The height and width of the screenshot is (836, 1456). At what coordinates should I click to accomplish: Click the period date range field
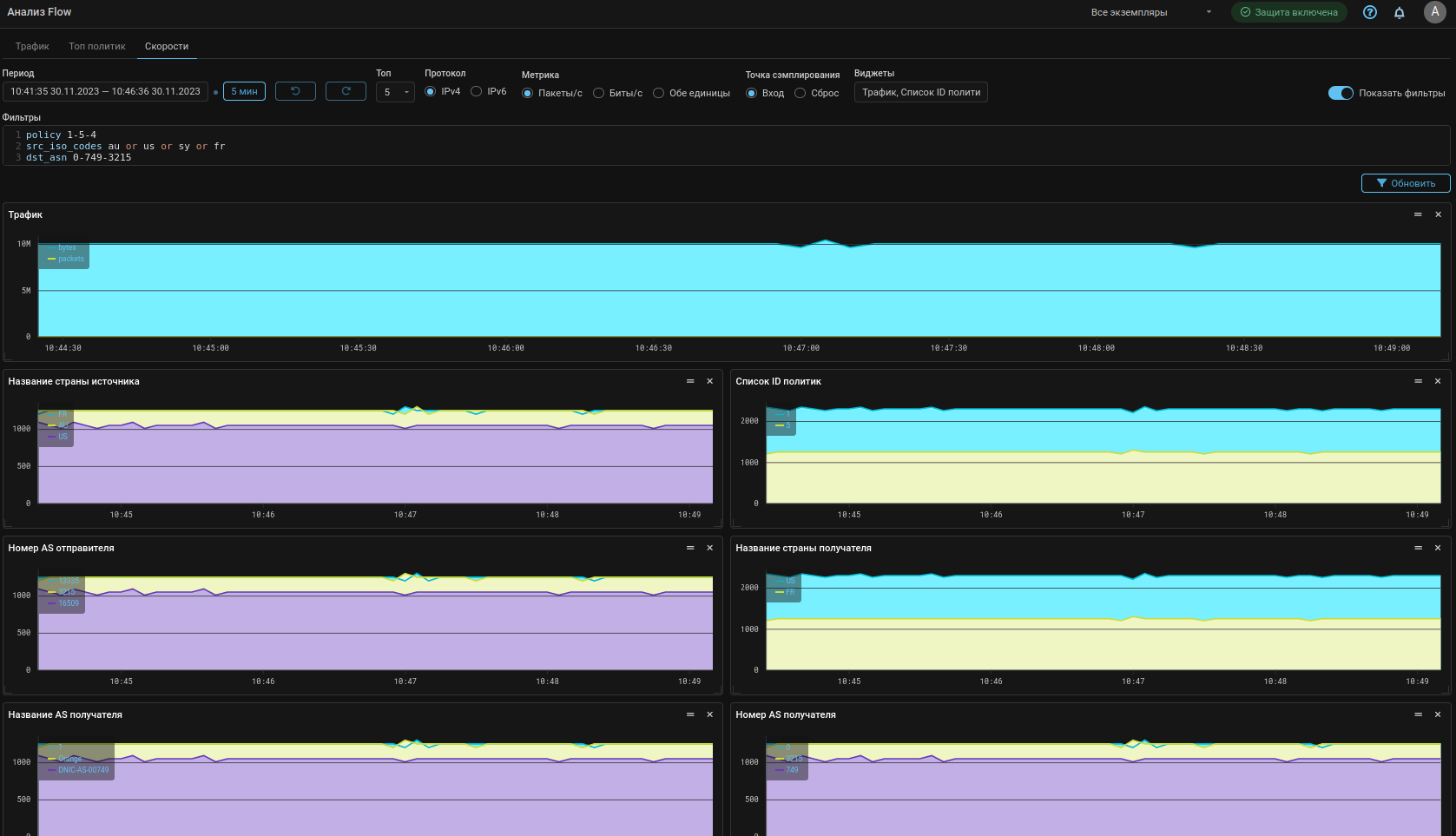(105, 91)
